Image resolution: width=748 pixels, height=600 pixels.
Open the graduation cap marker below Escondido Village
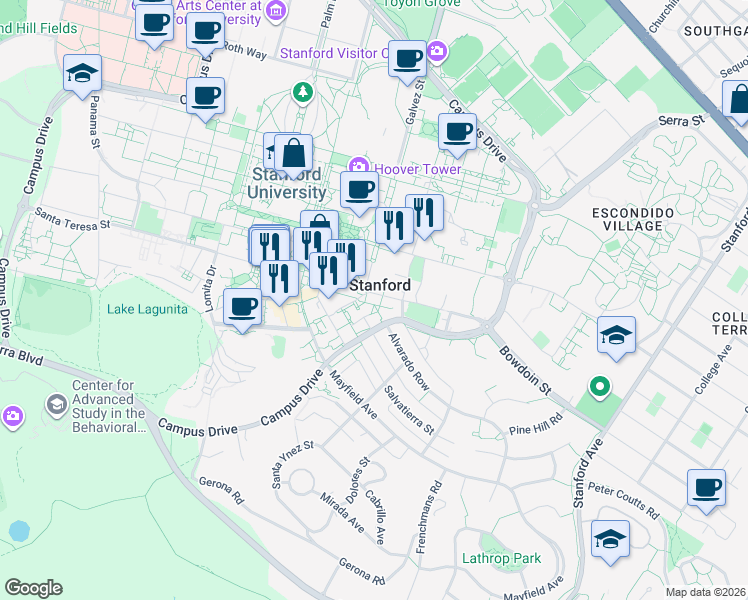(x=616, y=336)
